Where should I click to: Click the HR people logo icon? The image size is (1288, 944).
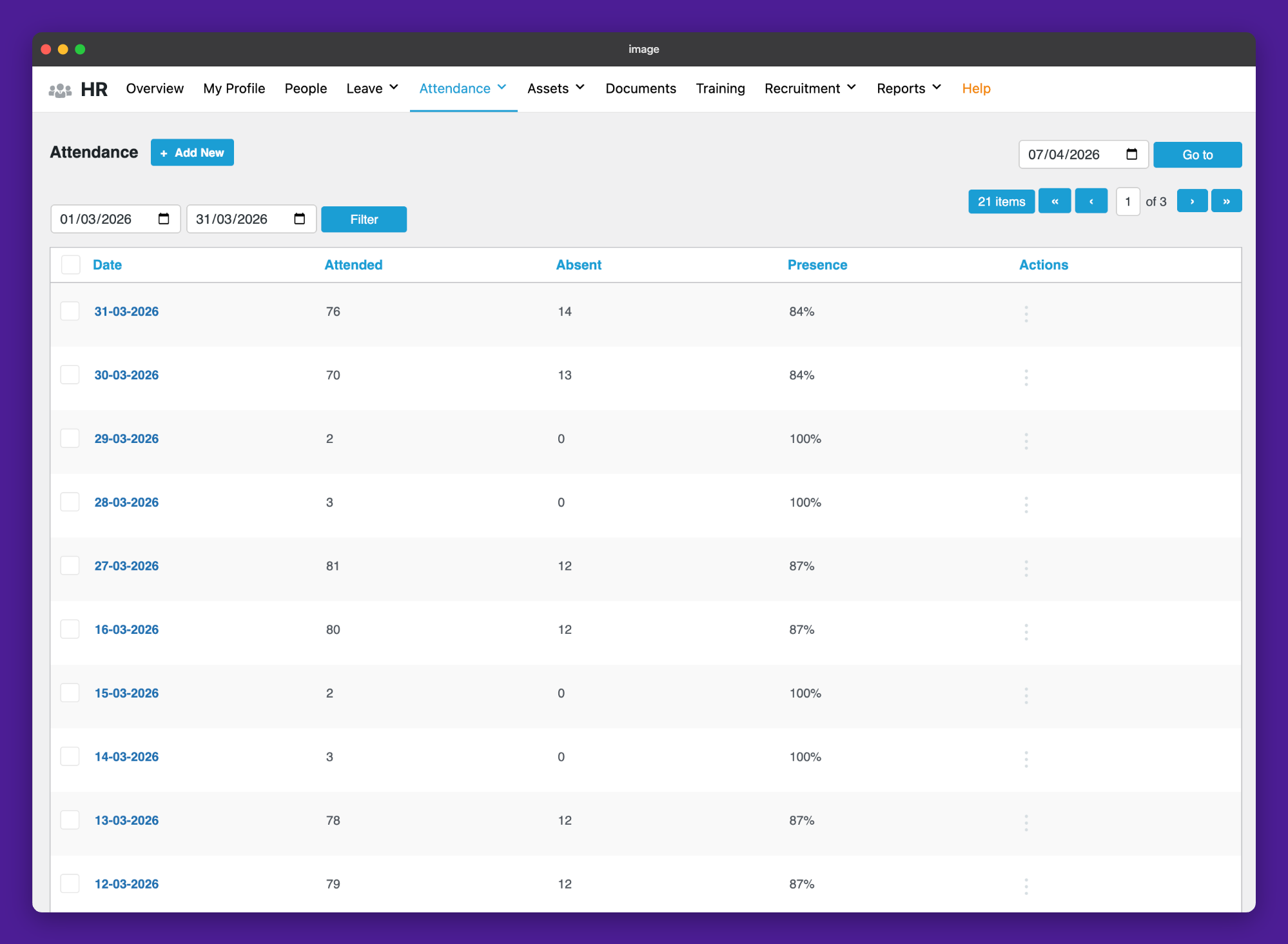pyautogui.click(x=60, y=90)
